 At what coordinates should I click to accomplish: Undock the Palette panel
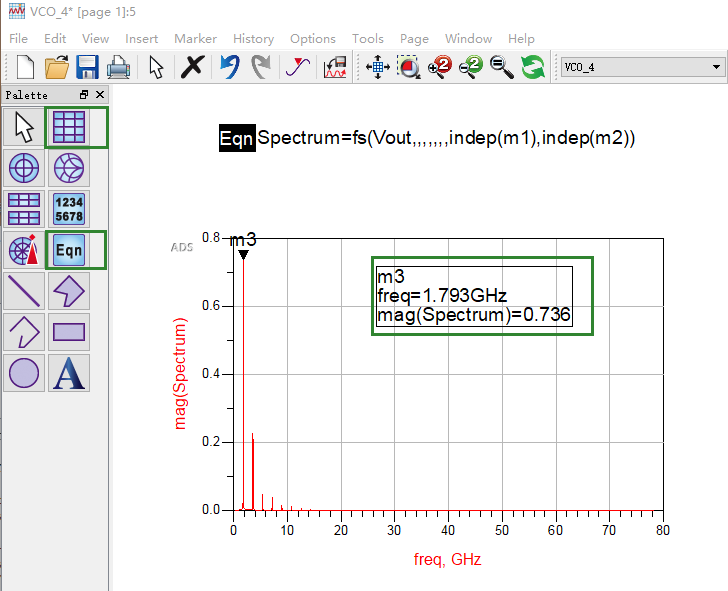point(84,95)
